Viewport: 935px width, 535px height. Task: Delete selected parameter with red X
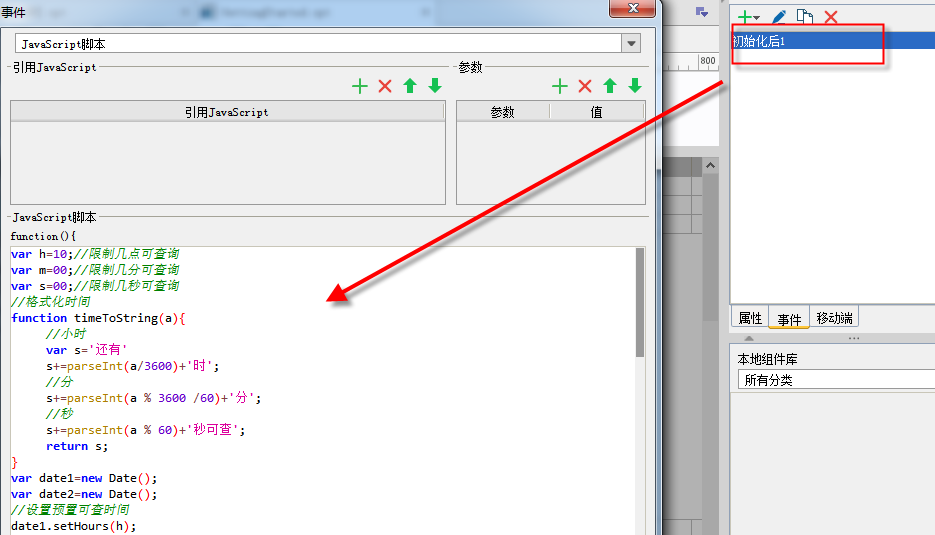coord(585,86)
